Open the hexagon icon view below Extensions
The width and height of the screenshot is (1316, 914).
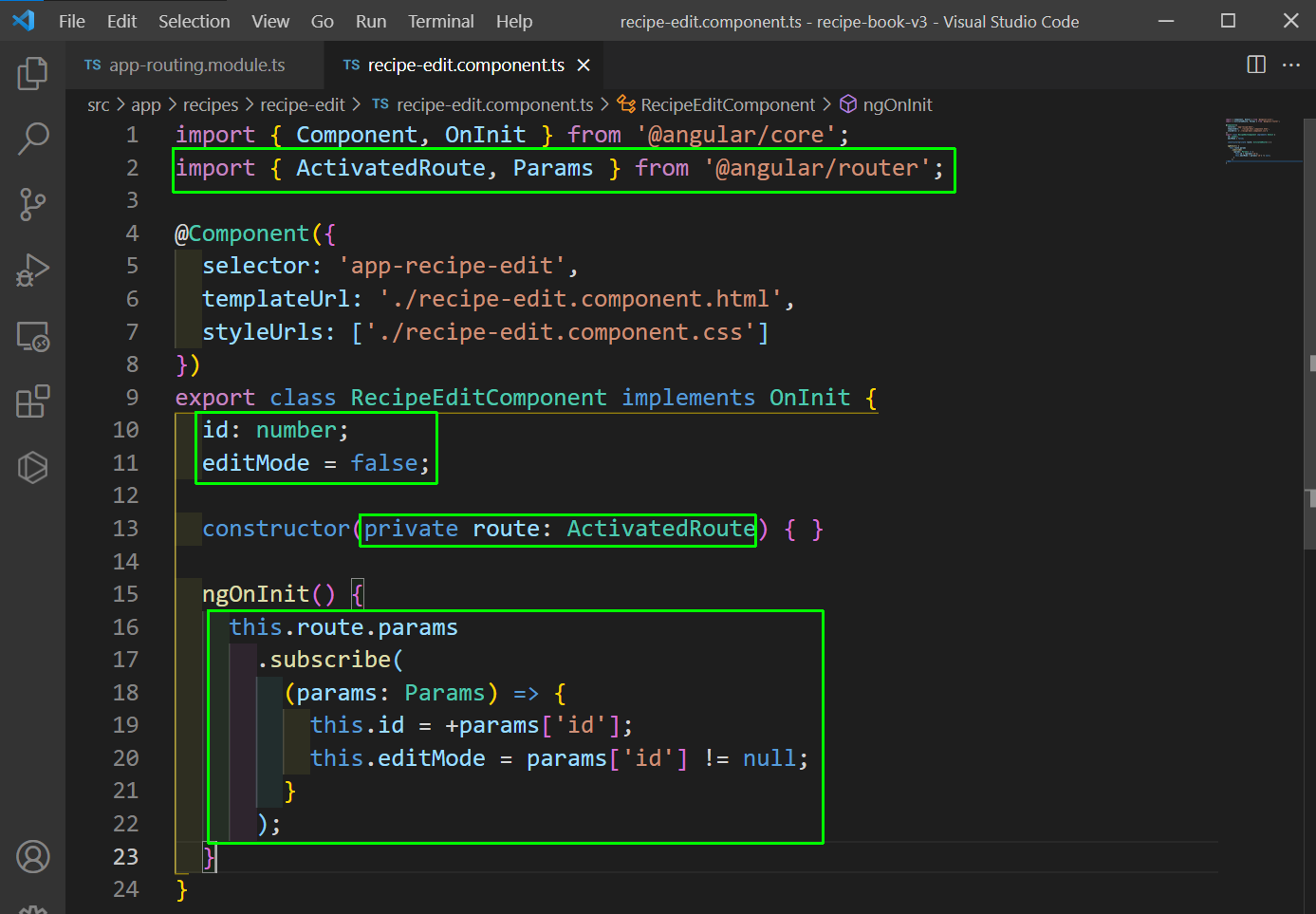32,467
